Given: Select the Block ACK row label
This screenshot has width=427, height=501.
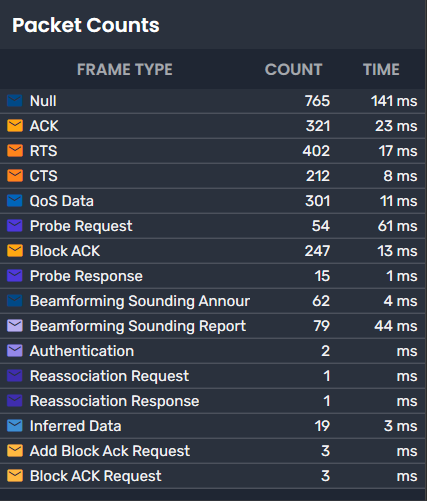Looking at the screenshot, I should tap(65, 251).
